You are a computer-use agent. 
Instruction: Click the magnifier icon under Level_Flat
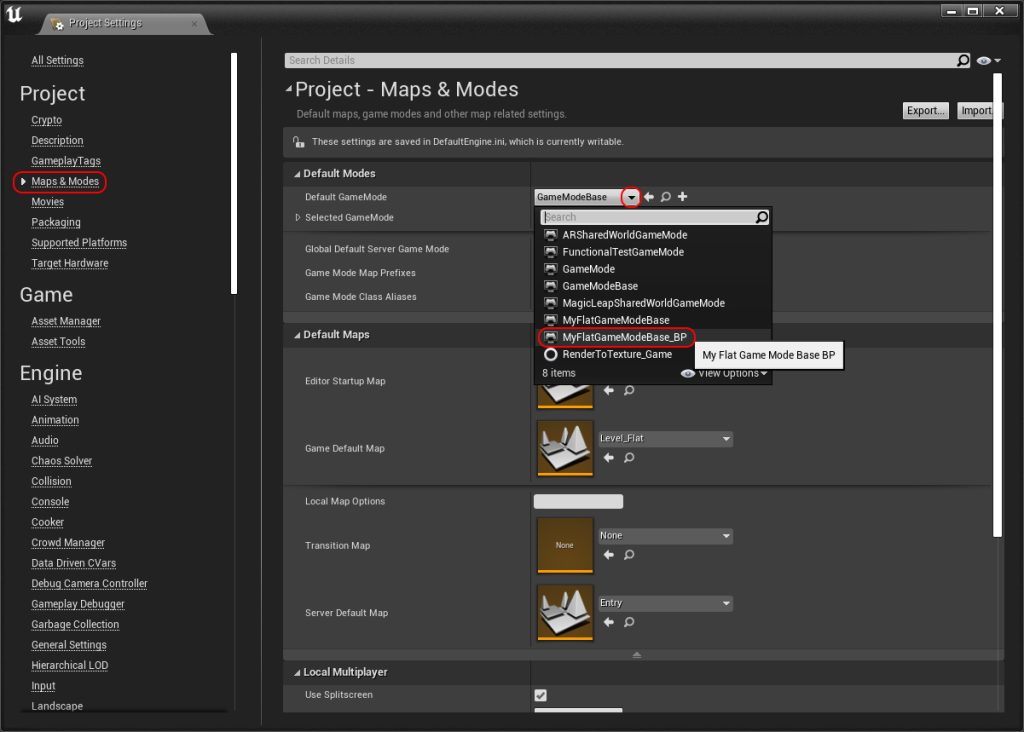629,457
